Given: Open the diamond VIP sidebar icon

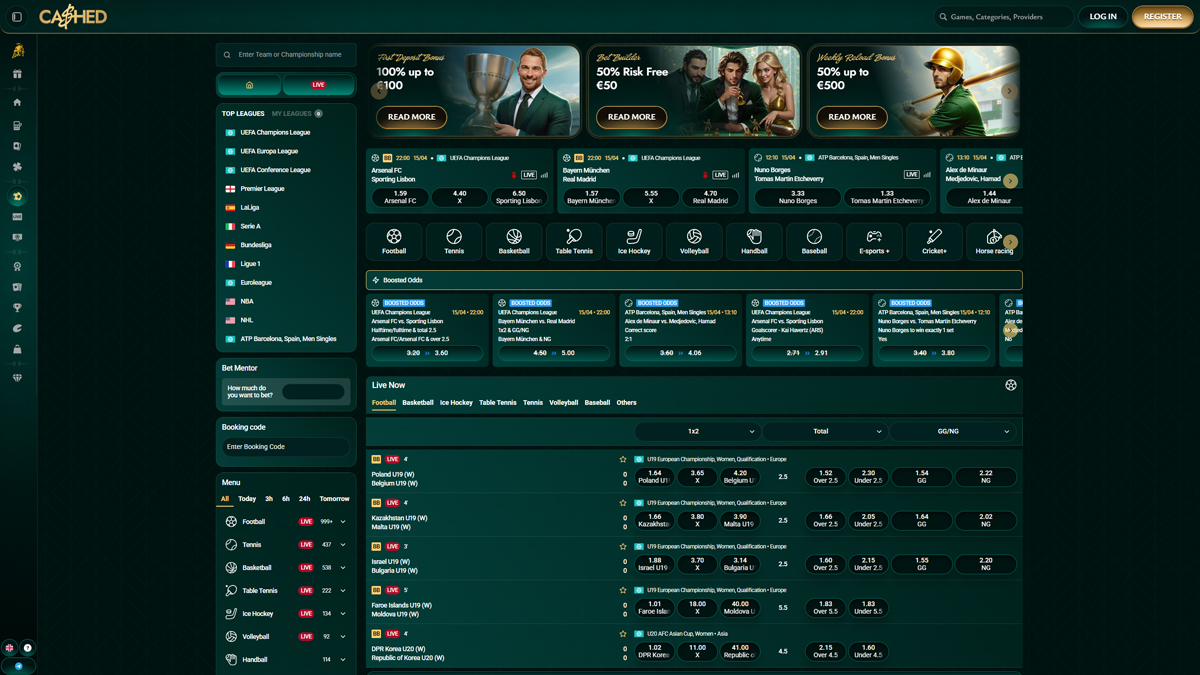Looking at the screenshot, I should pyautogui.click(x=17, y=378).
